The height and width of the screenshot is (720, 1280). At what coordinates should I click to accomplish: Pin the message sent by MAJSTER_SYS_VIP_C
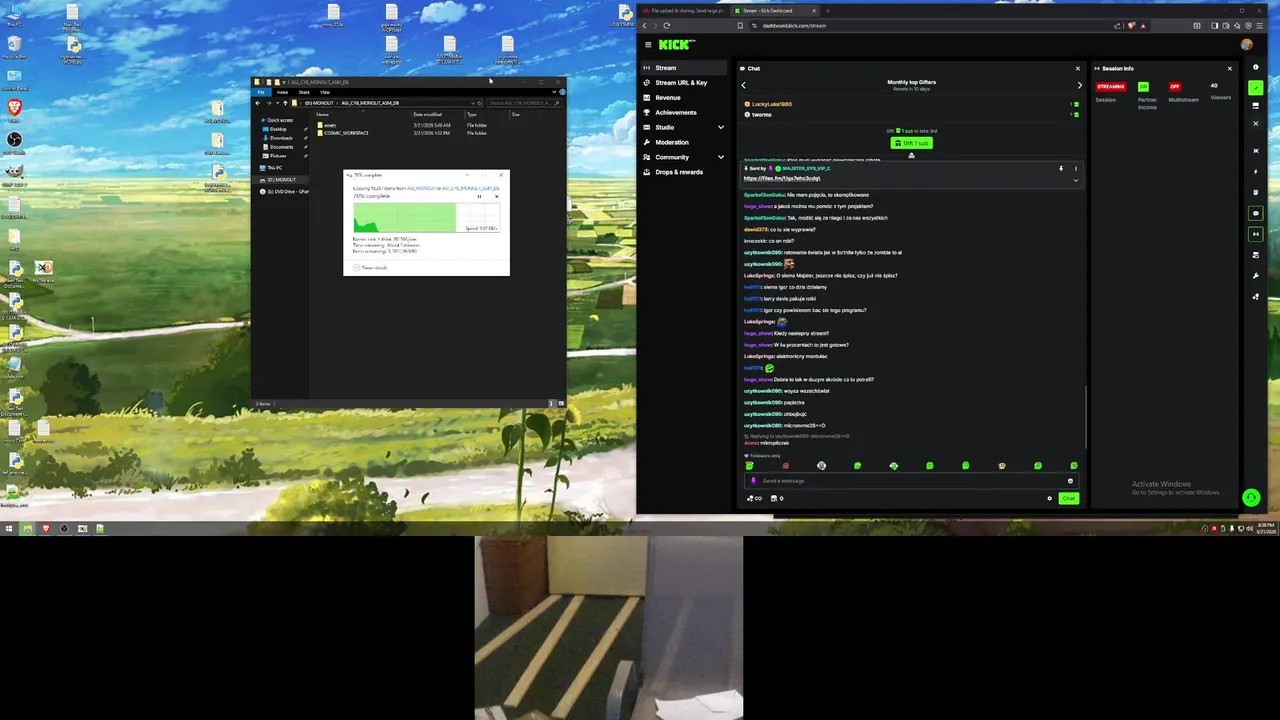click(x=1061, y=168)
